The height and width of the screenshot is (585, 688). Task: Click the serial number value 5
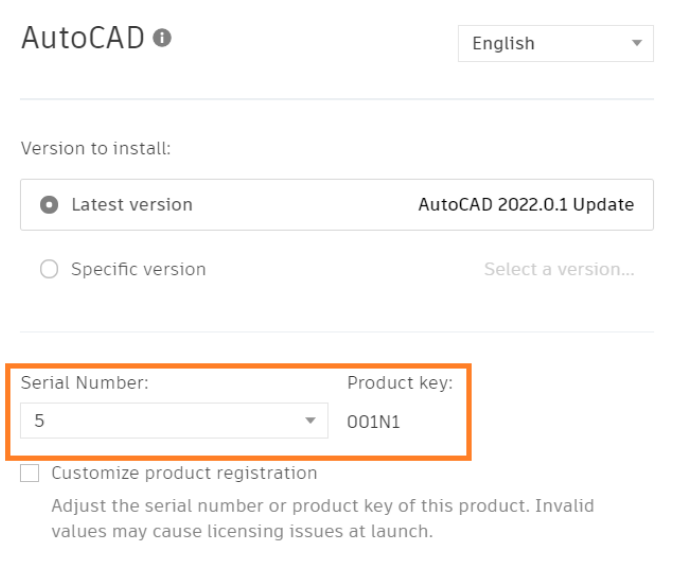40,421
